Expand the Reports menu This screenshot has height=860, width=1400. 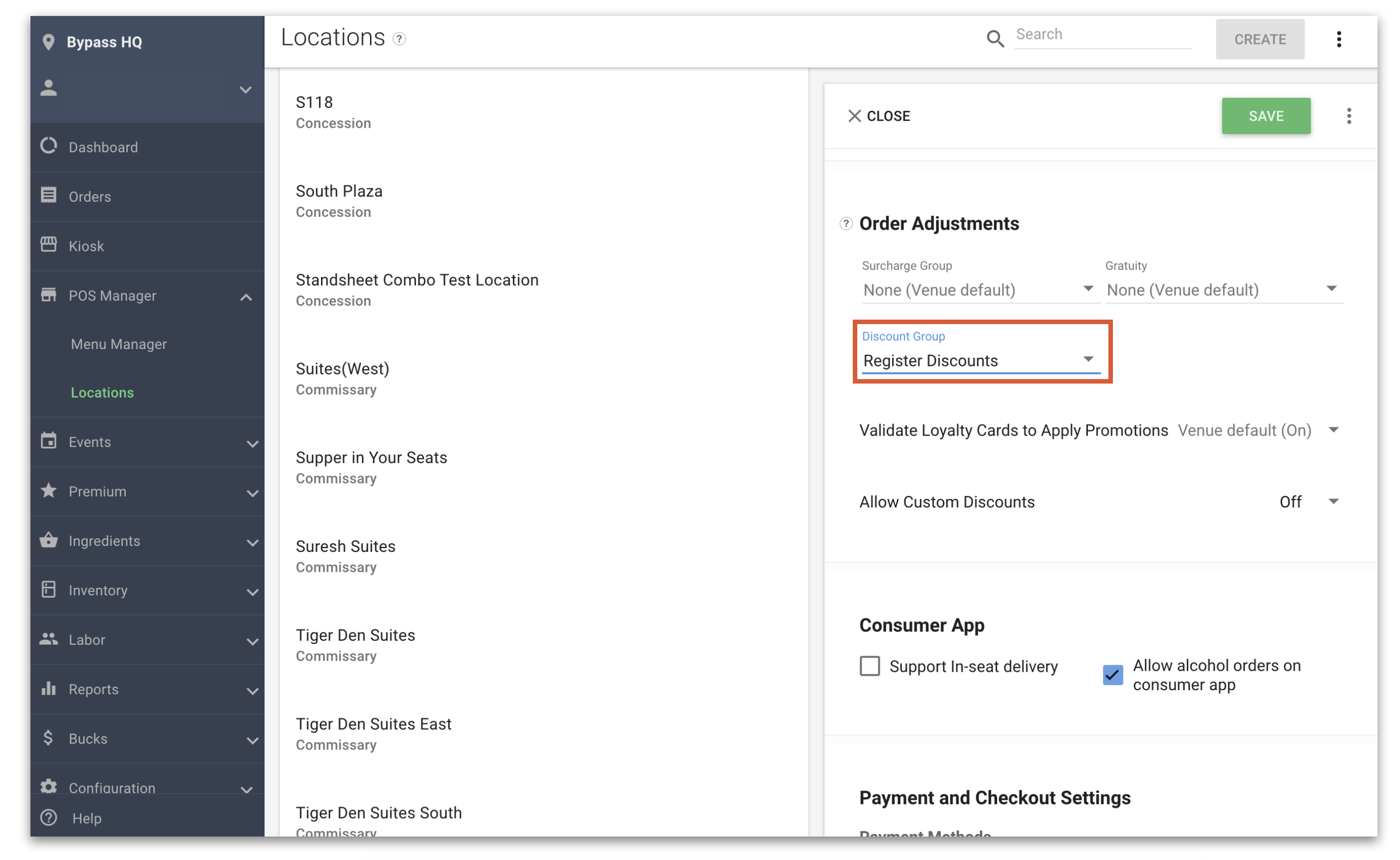point(252,690)
